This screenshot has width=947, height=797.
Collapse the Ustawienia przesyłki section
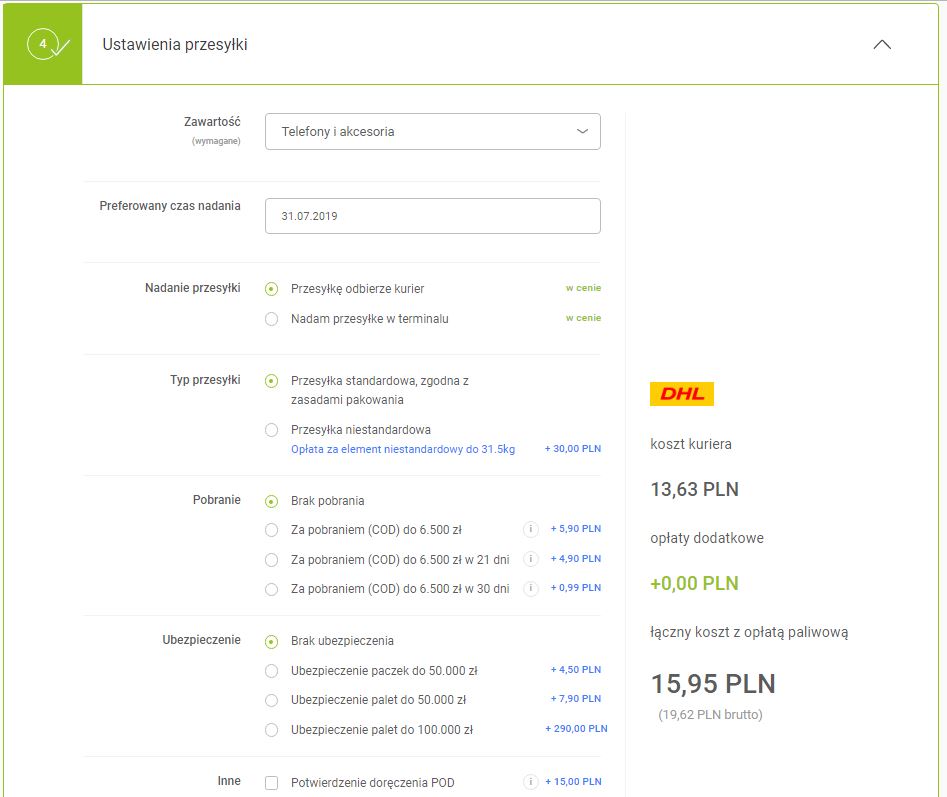click(881, 45)
